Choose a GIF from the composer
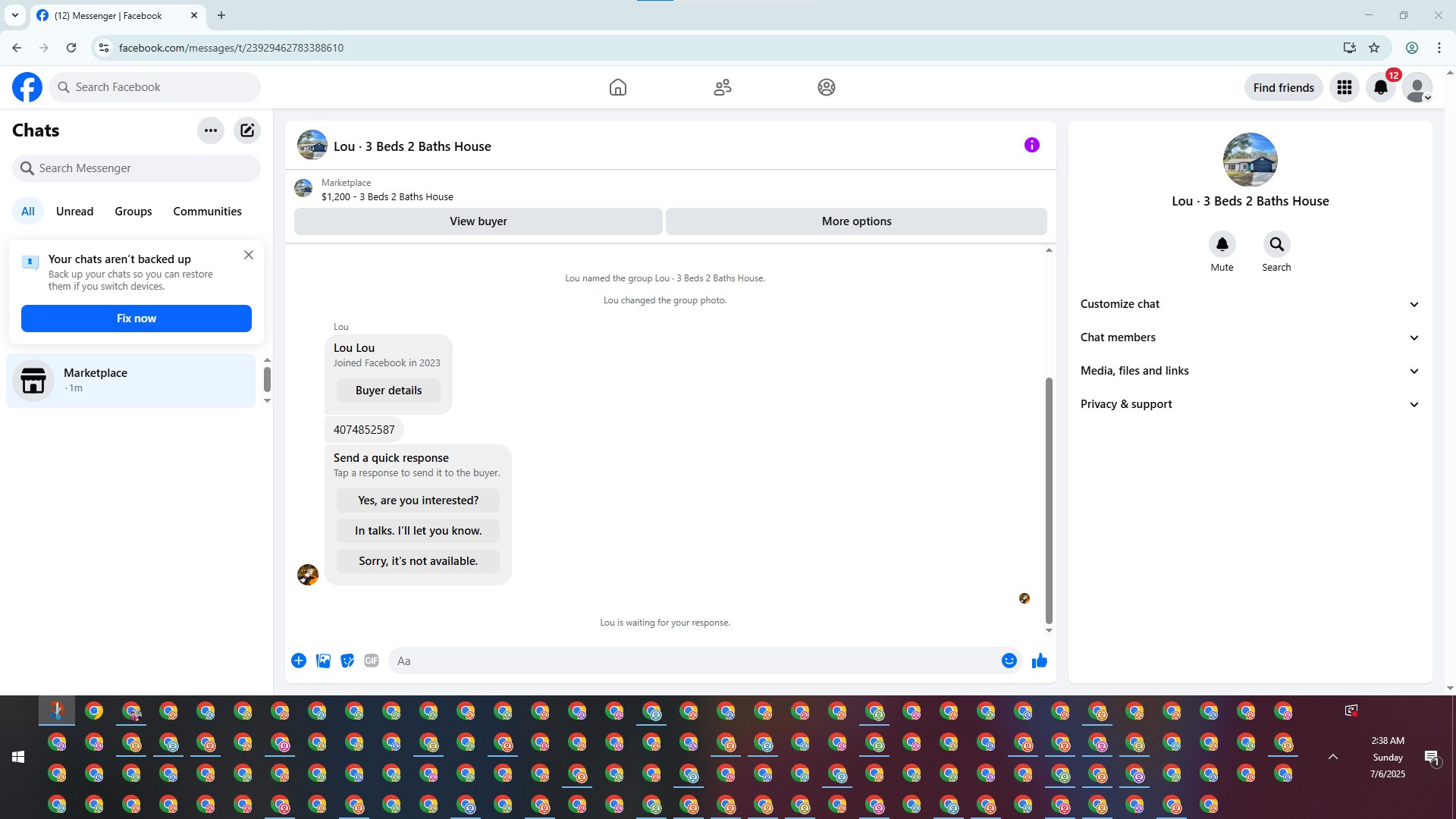 point(371,661)
